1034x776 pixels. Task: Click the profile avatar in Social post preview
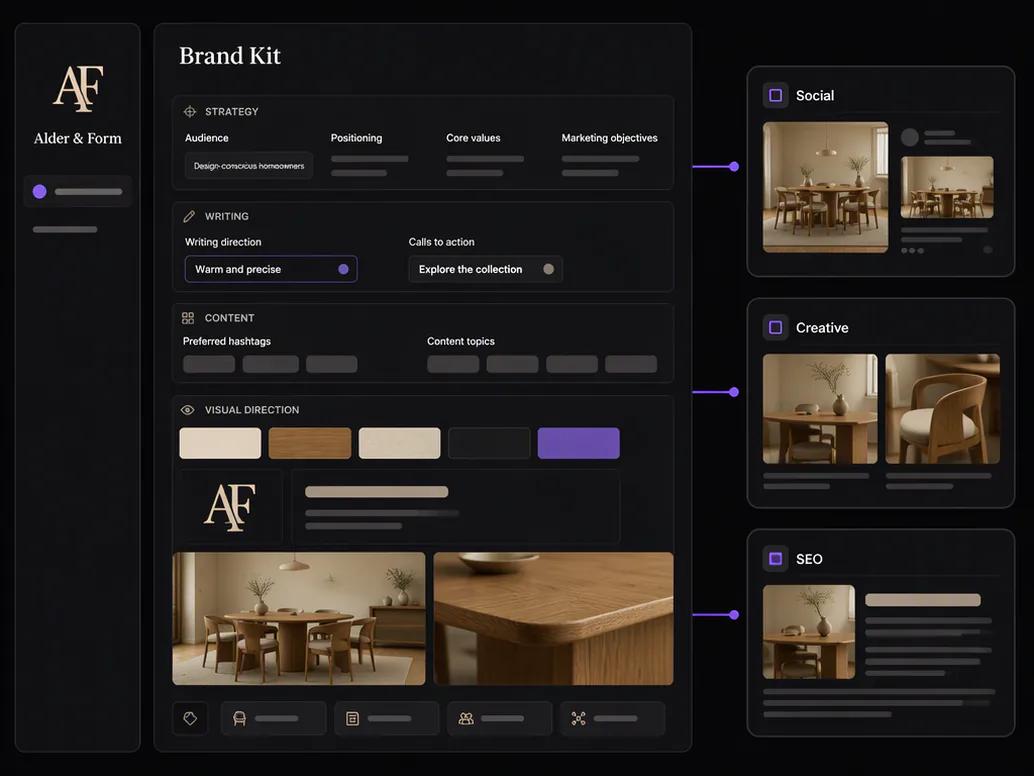point(910,137)
